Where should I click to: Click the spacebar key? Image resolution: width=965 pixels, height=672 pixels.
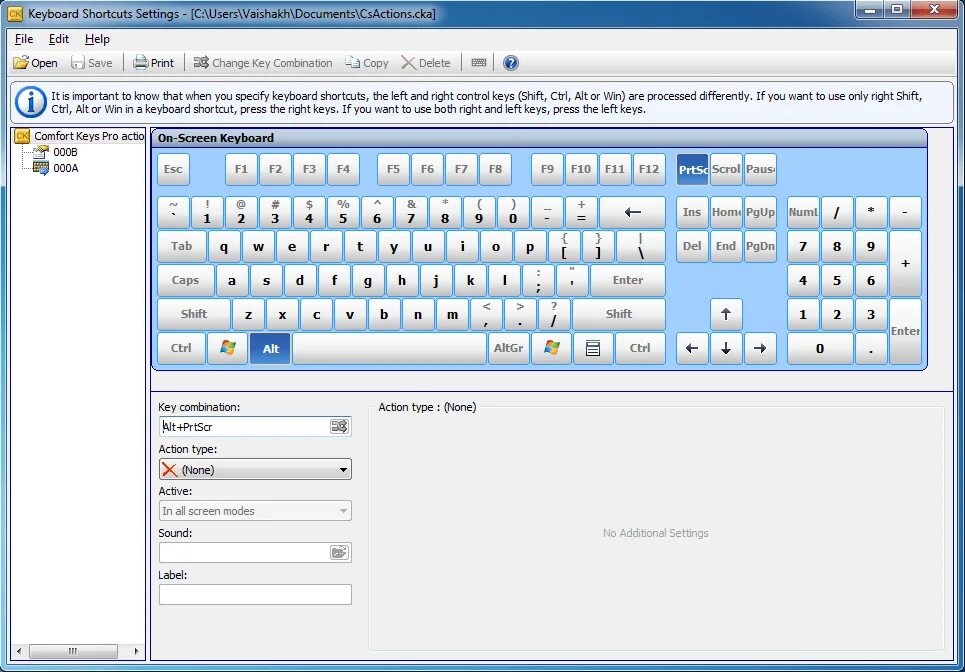pos(390,348)
